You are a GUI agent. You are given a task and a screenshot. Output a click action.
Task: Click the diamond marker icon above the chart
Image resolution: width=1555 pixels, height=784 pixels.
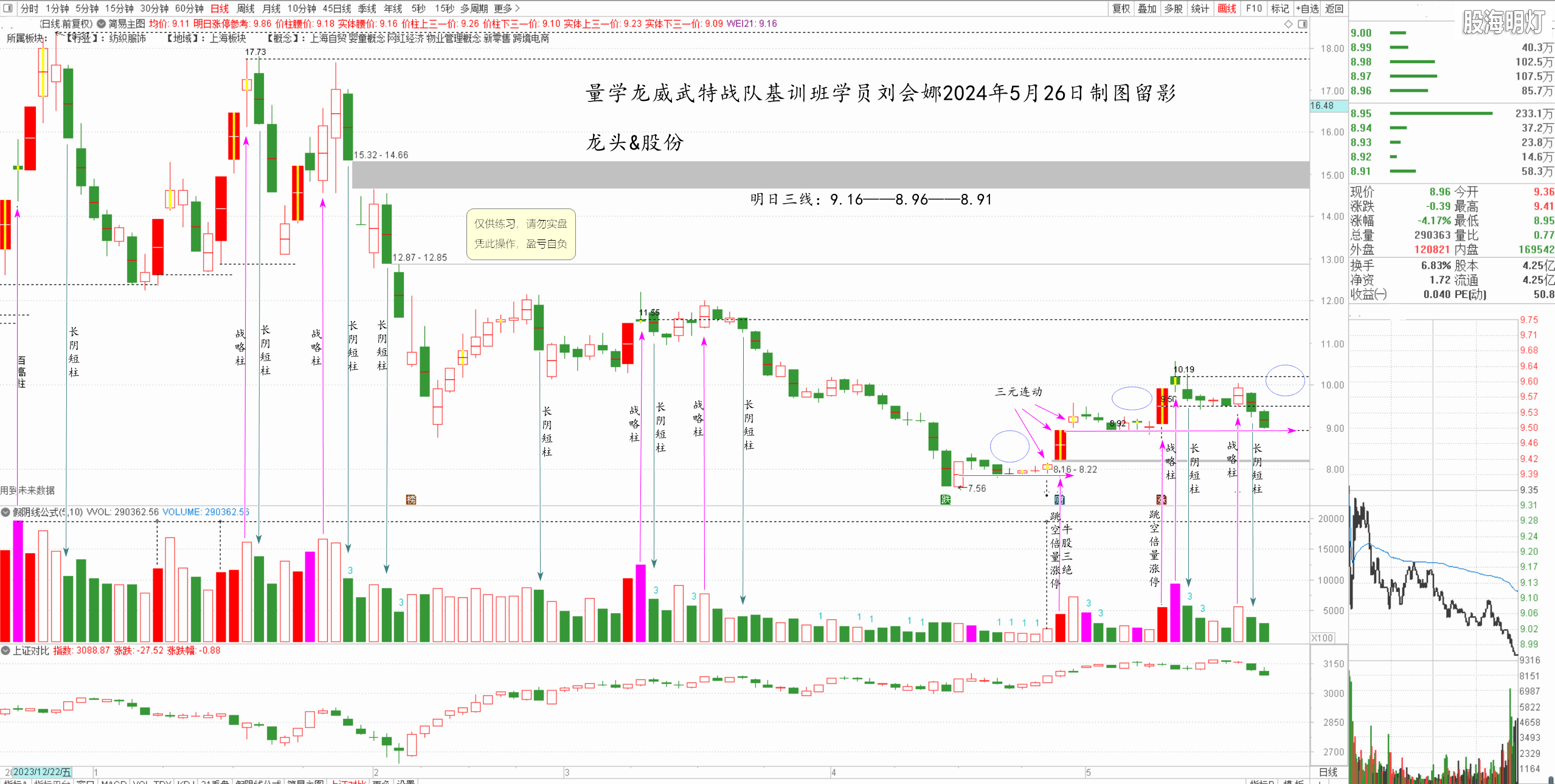tap(1288, 24)
